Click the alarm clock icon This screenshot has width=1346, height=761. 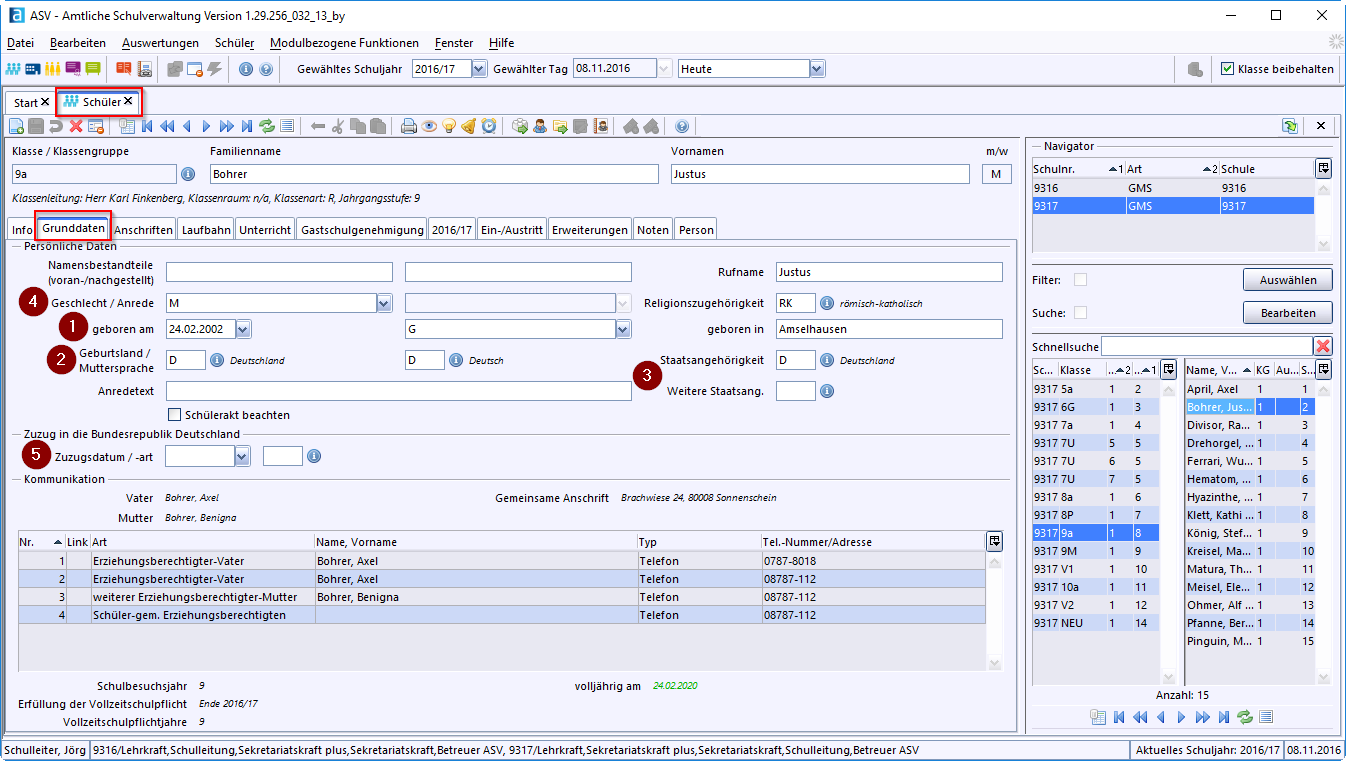pos(489,126)
